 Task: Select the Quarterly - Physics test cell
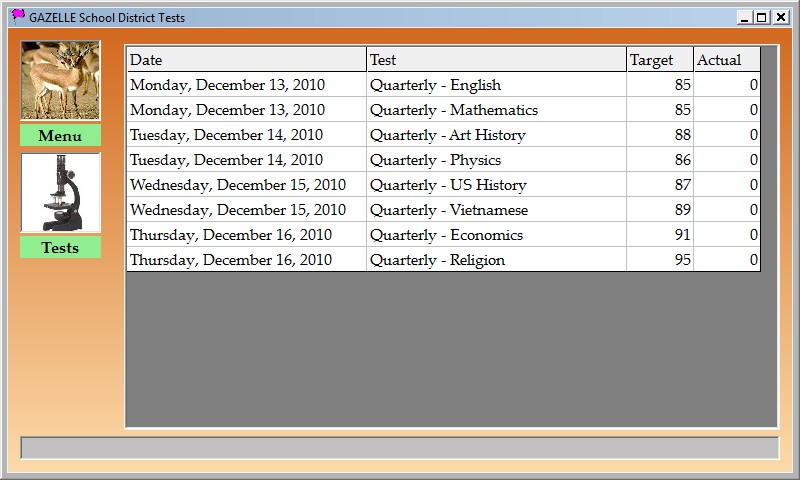pos(496,160)
